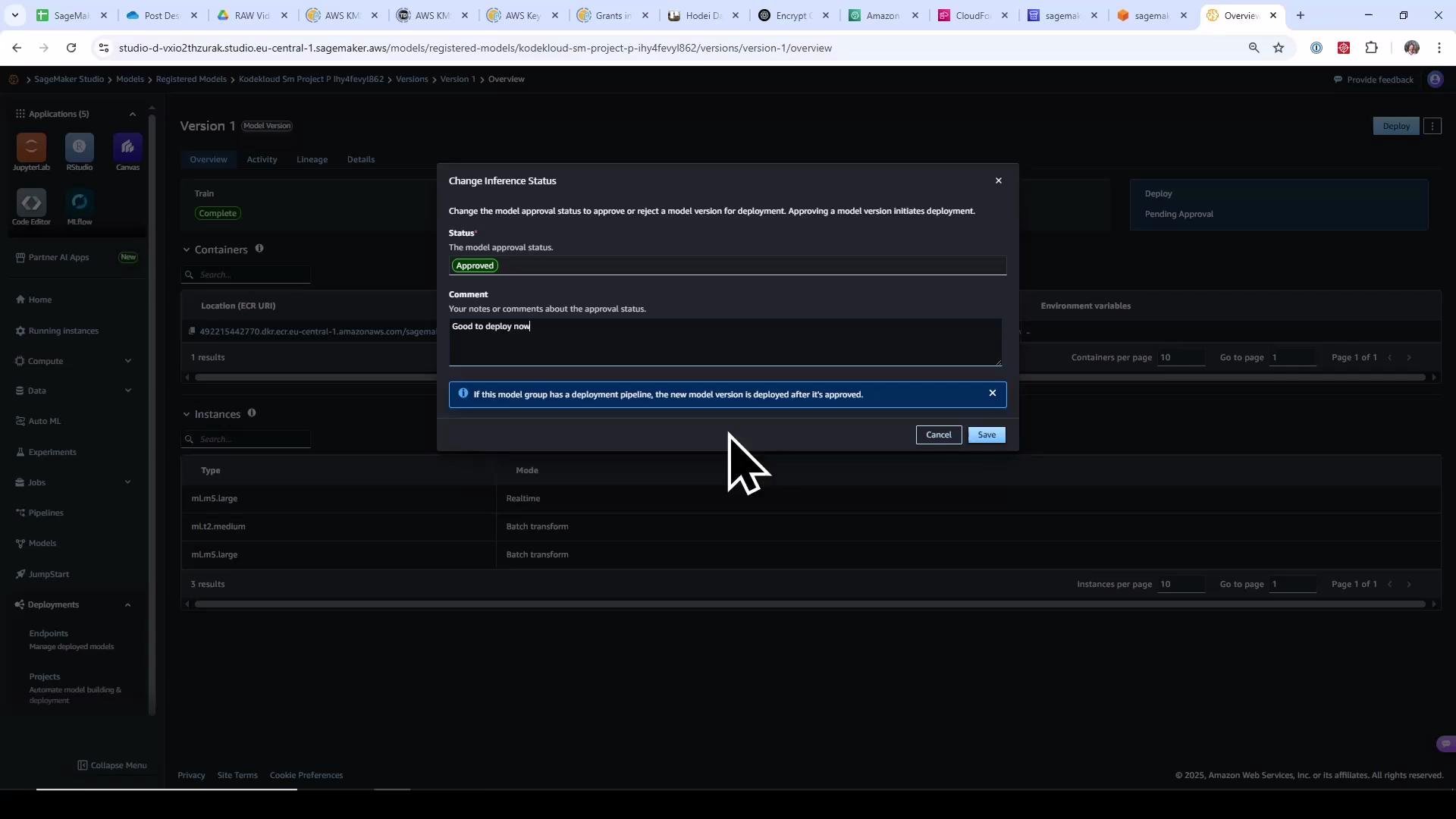This screenshot has width=1456, height=819.
Task: Open the three-dot menu beside Deploy
Action: (1432, 126)
